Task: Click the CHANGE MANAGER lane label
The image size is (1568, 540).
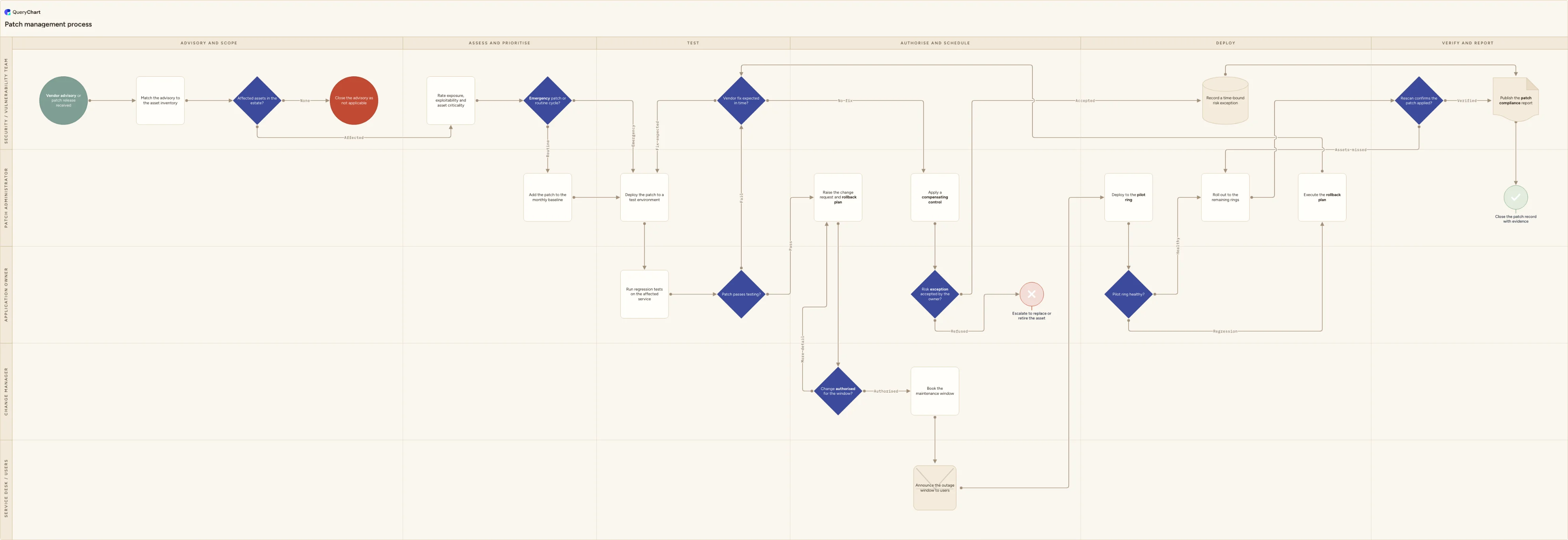Action: click(x=6, y=392)
